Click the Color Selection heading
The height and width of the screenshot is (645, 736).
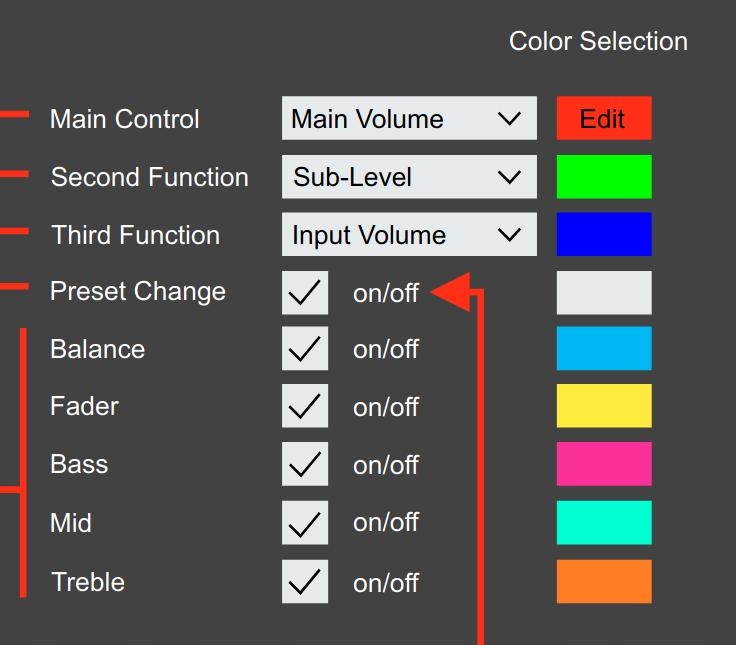point(598,42)
